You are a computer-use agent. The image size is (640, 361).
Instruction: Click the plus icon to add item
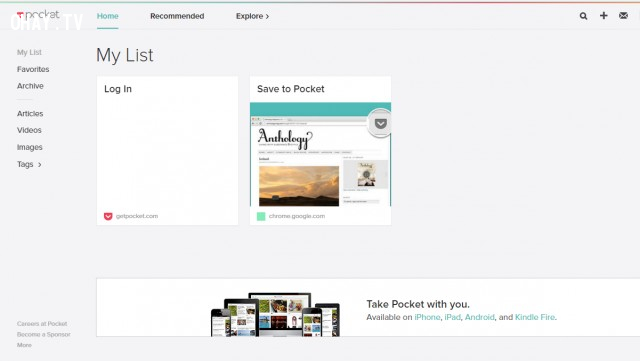(x=604, y=16)
